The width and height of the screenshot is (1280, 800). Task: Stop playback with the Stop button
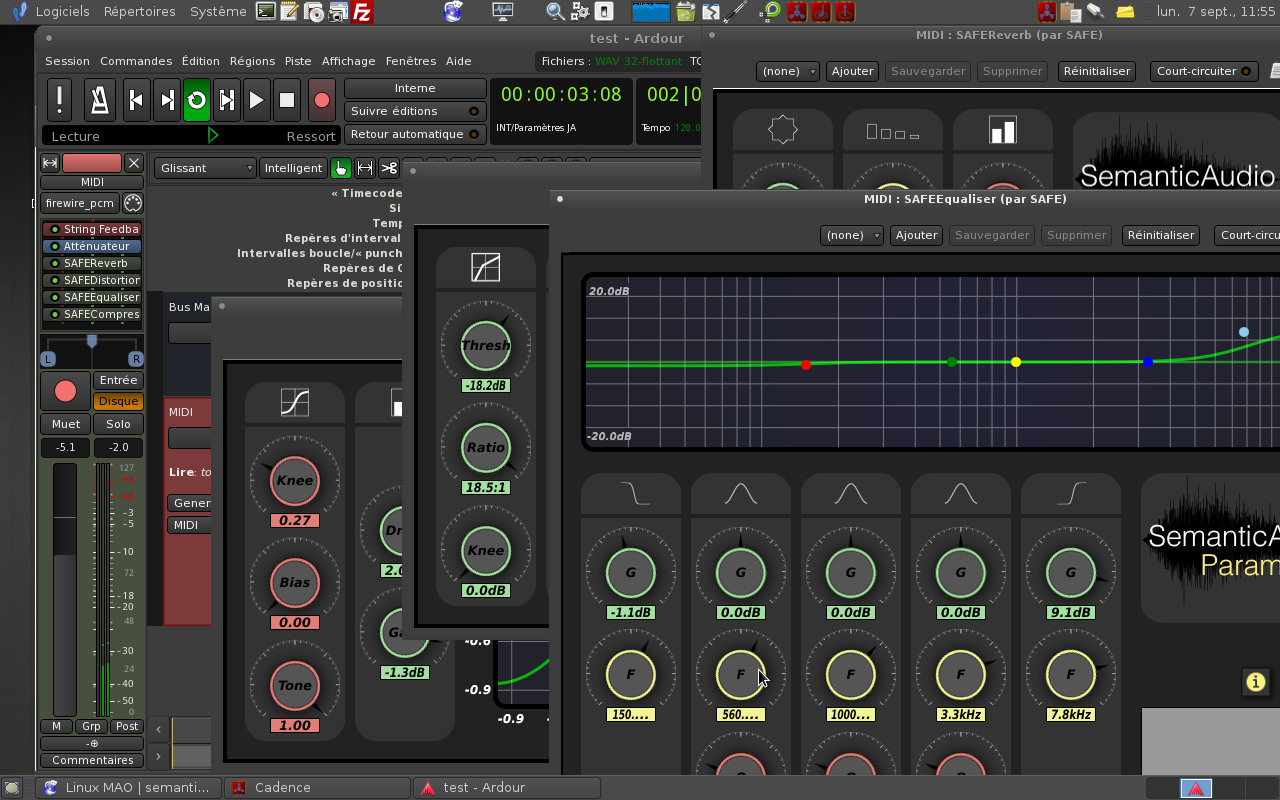(287, 100)
